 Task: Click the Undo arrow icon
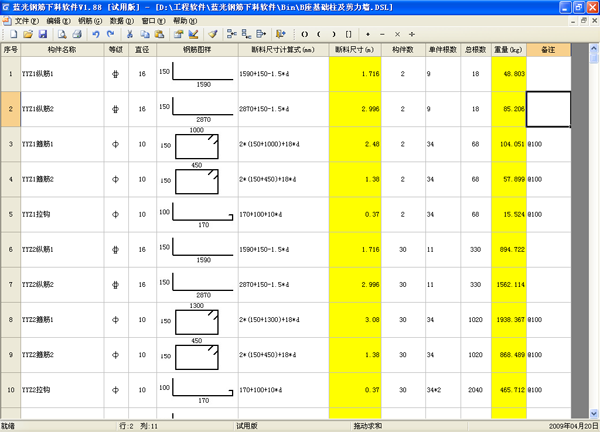[x=96, y=34]
